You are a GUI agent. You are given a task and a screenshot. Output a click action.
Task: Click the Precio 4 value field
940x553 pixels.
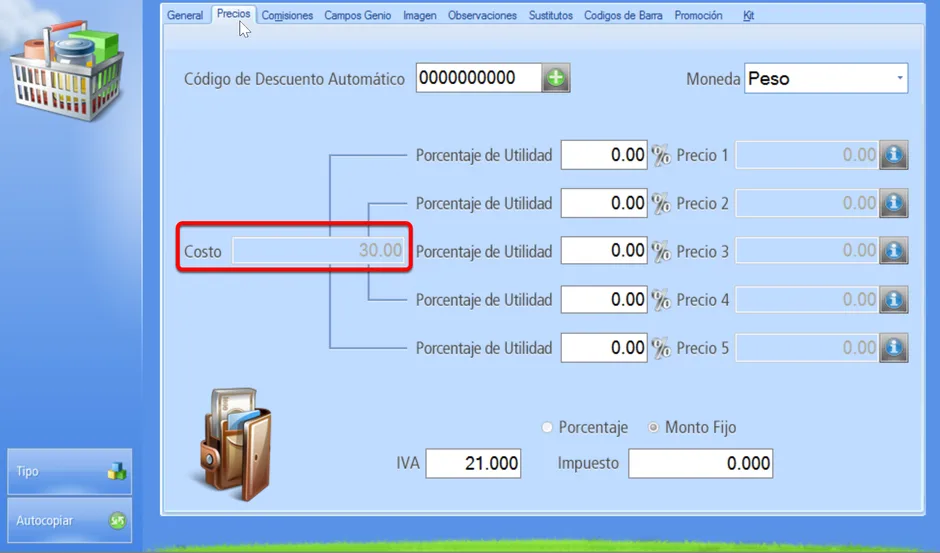point(807,299)
